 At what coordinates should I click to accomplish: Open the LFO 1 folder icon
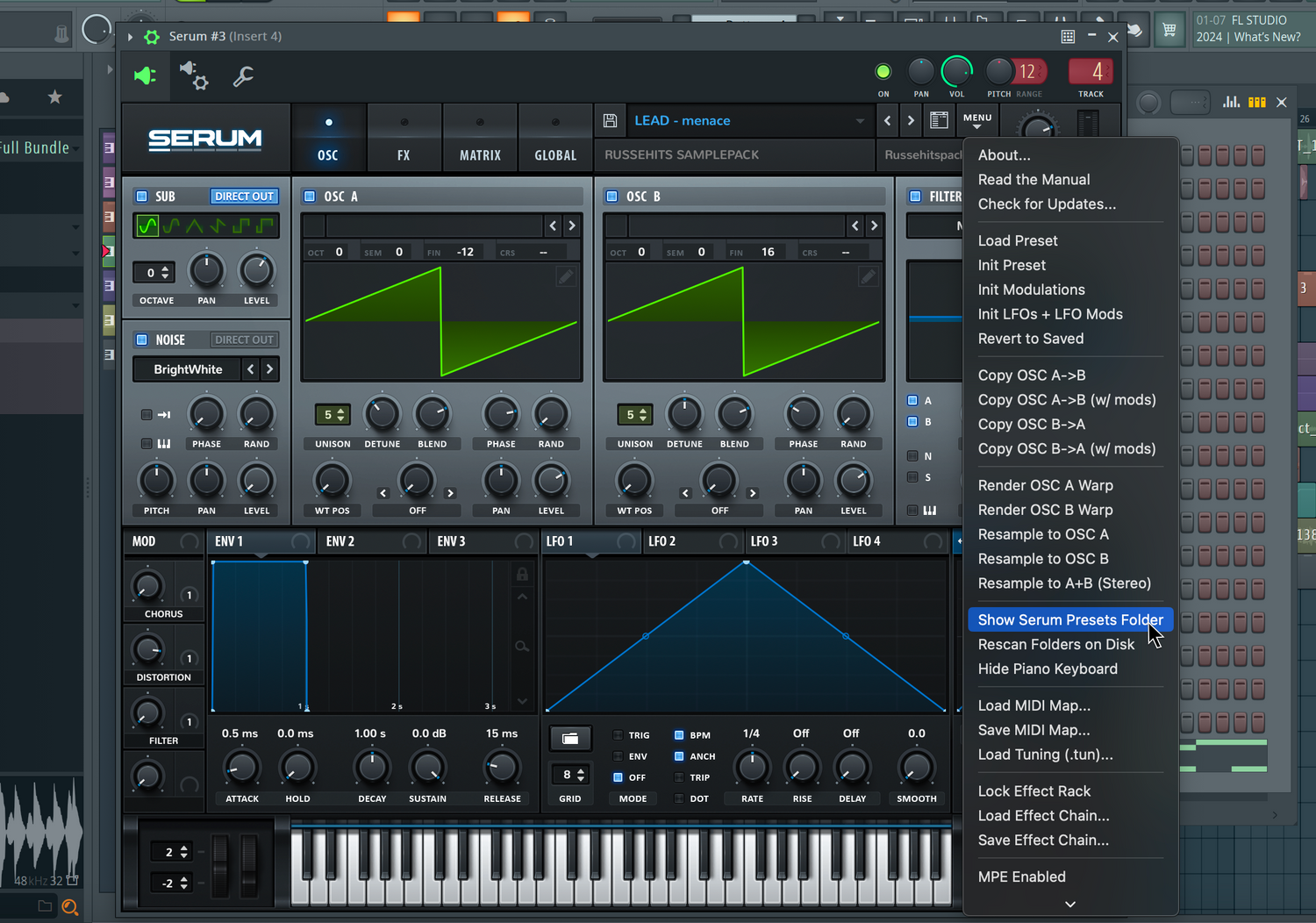coord(570,739)
